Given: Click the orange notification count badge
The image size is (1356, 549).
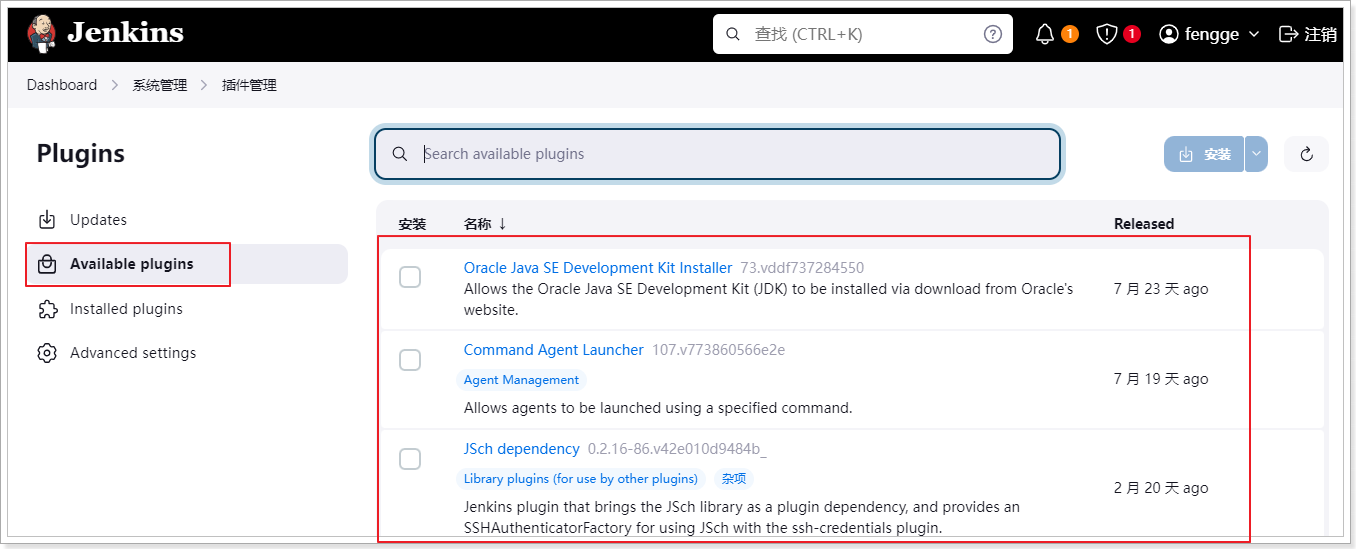Looking at the screenshot, I should point(1070,34).
